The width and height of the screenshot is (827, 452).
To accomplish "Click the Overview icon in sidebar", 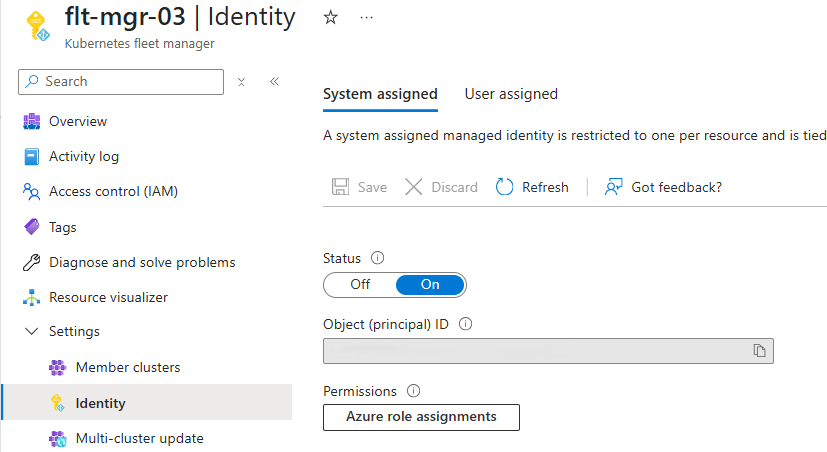I will (x=32, y=121).
